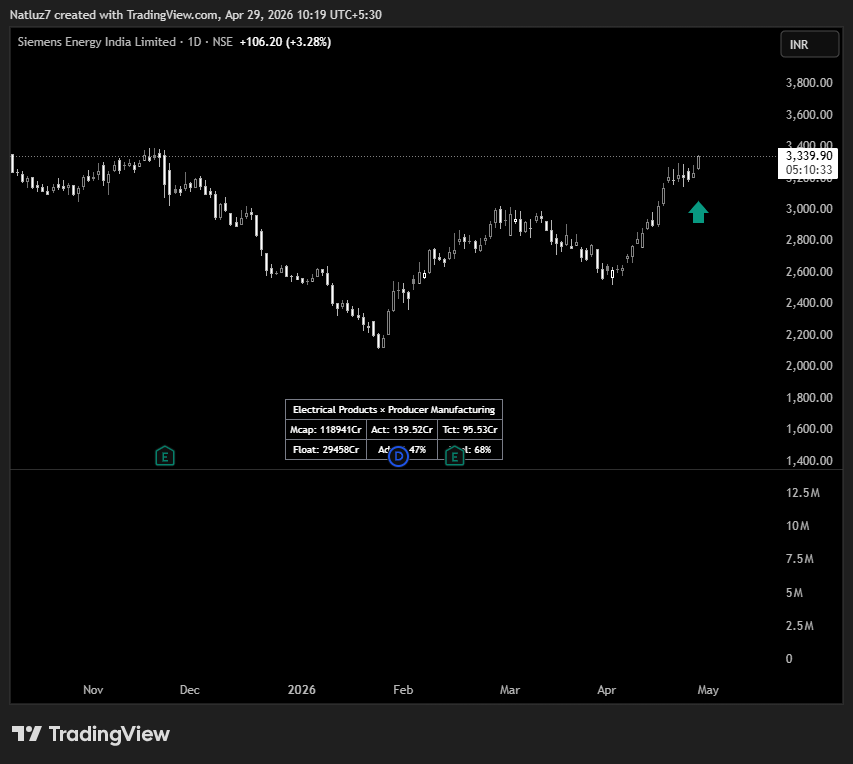
Task: Click Electrical Products × Producer Manufacturing header
Action: (x=394, y=409)
